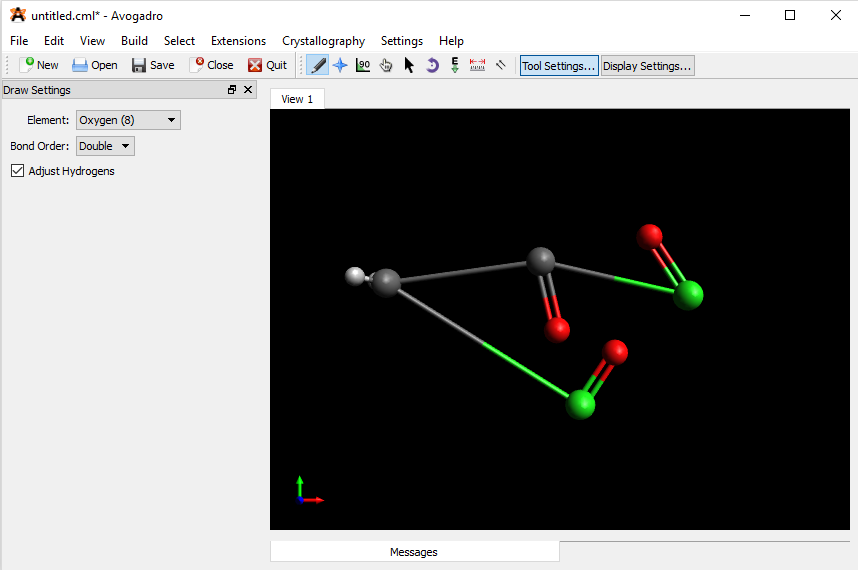
Task: Switch to the View 1 tab
Action: (x=297, y=99)
